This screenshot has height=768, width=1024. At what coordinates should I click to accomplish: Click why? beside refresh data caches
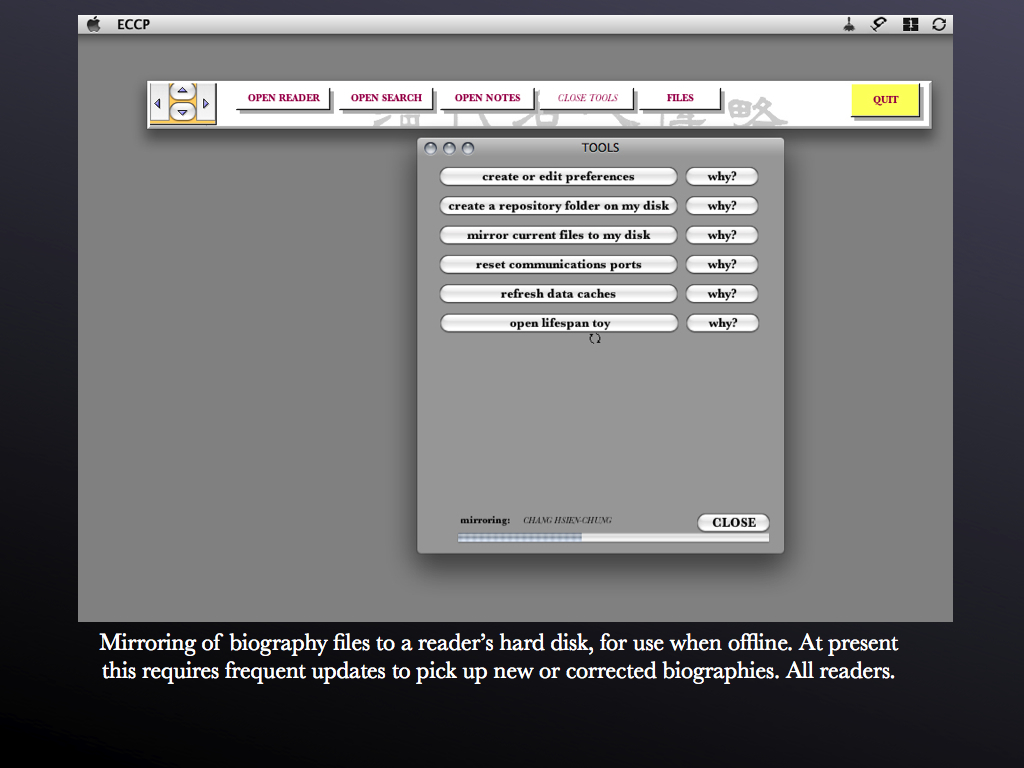click(722, 294)
